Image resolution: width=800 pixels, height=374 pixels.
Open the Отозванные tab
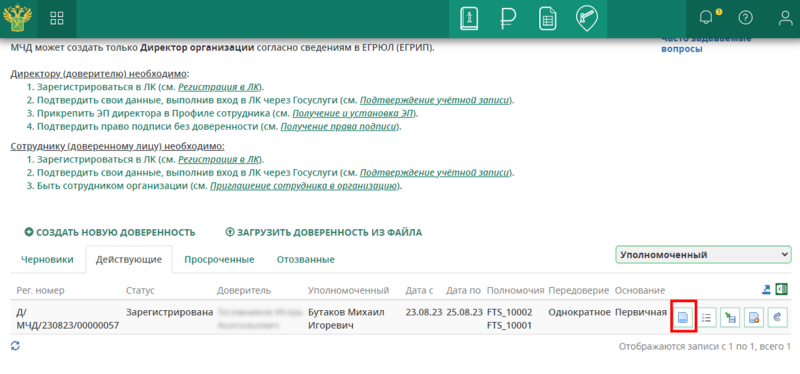click(x=306, y=259)
